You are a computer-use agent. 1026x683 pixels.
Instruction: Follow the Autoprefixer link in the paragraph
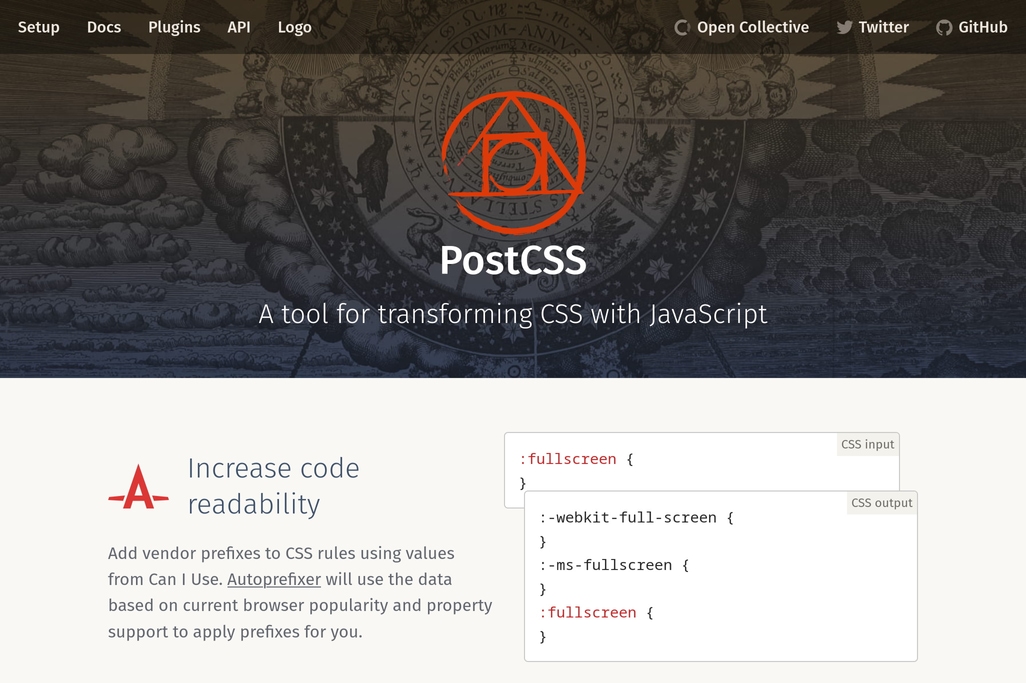pos(274,580)
